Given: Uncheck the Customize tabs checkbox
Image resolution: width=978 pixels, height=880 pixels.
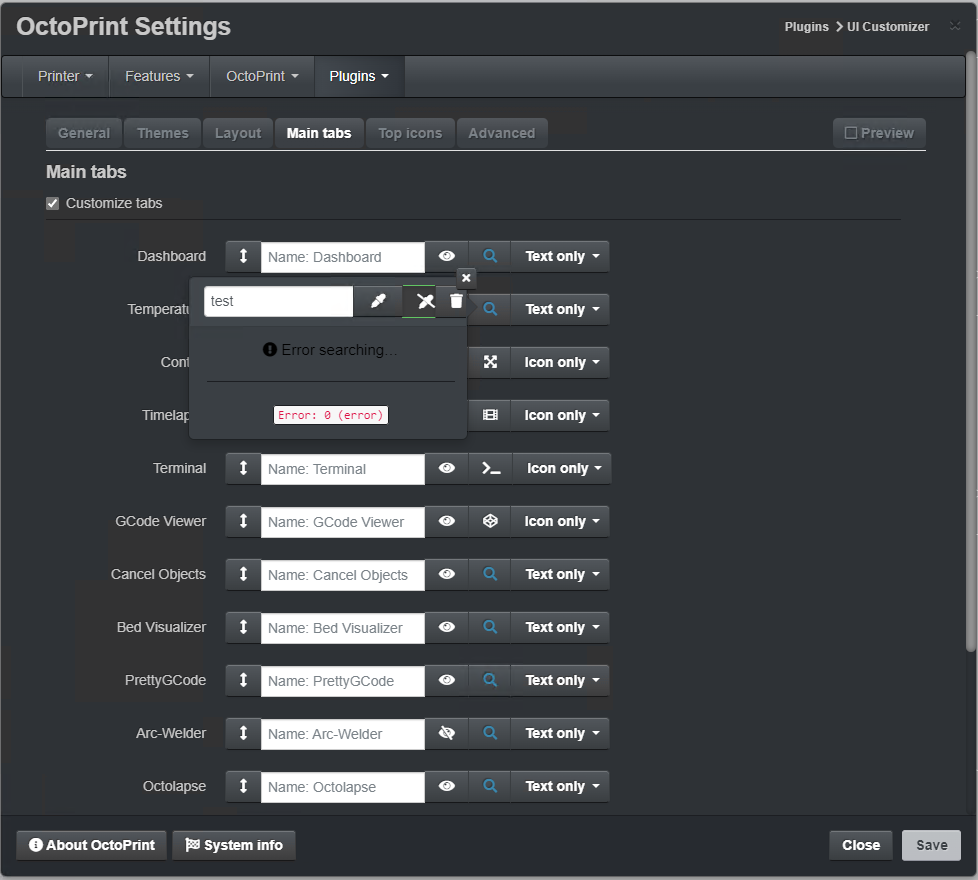Looking at the screenshot, I should click(52, 203).
